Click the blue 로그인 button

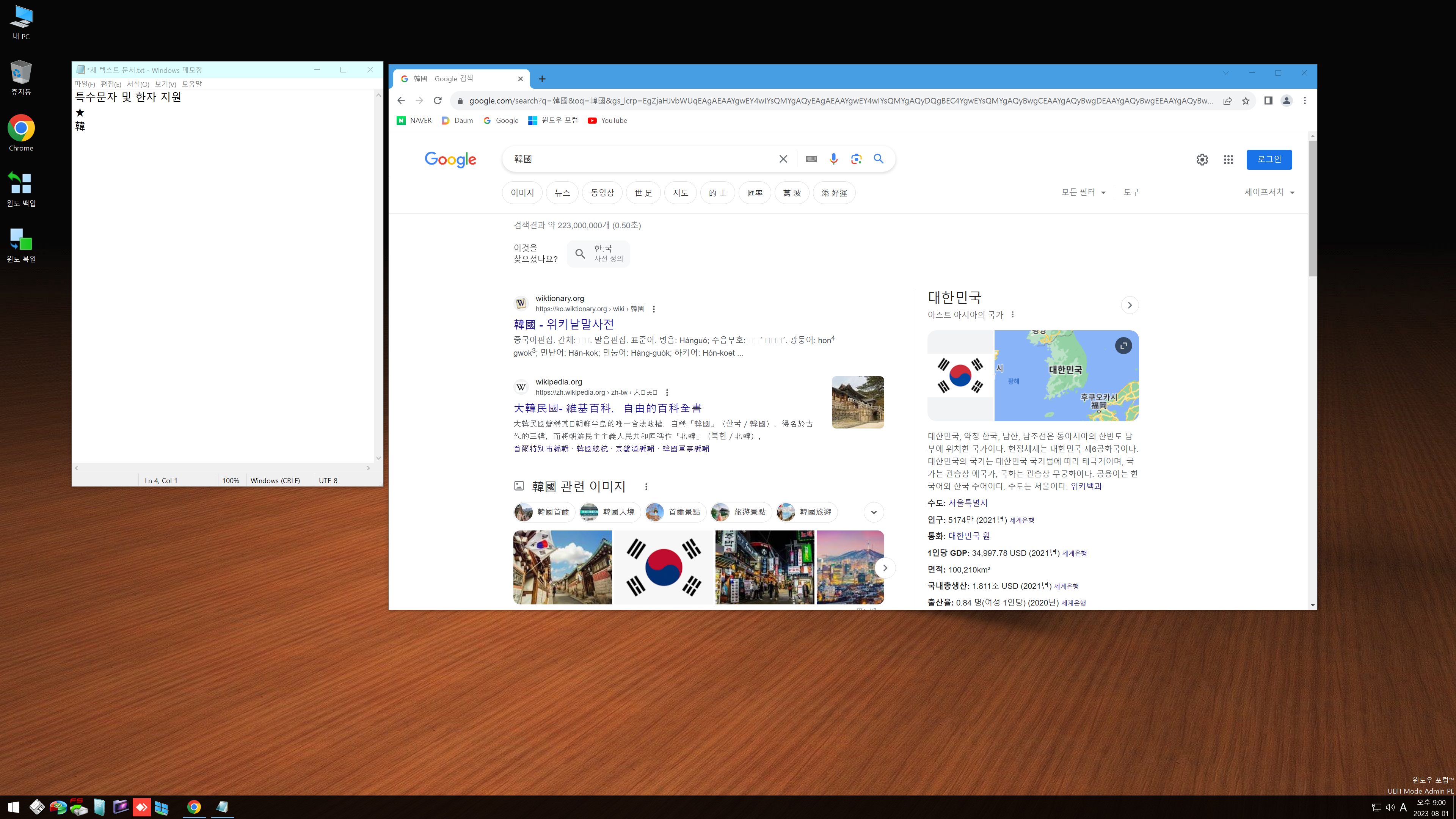(1269, 159)
